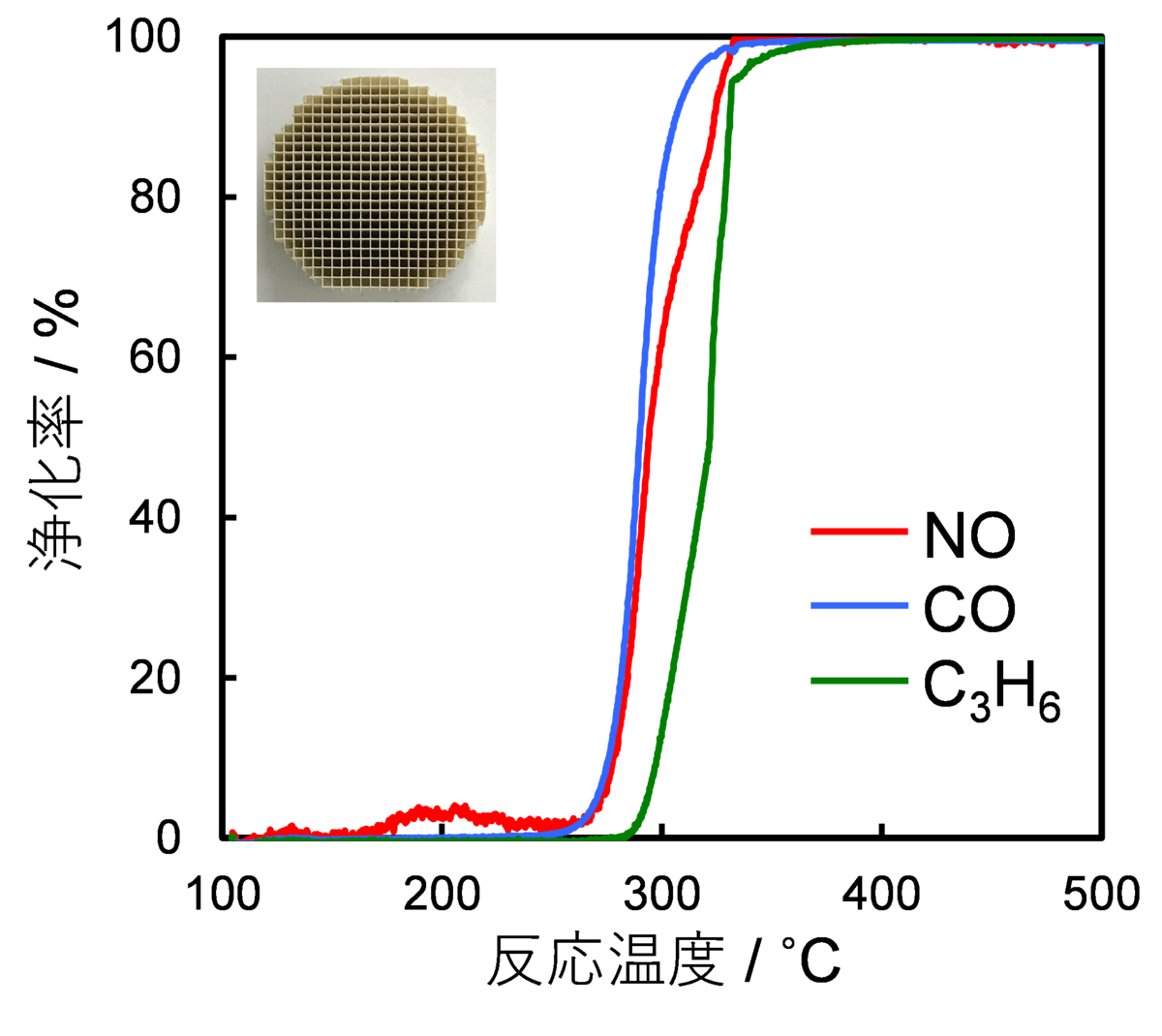Click the 200 tick label on x-axis
1162x1036 pixels.
coord(442,893)
